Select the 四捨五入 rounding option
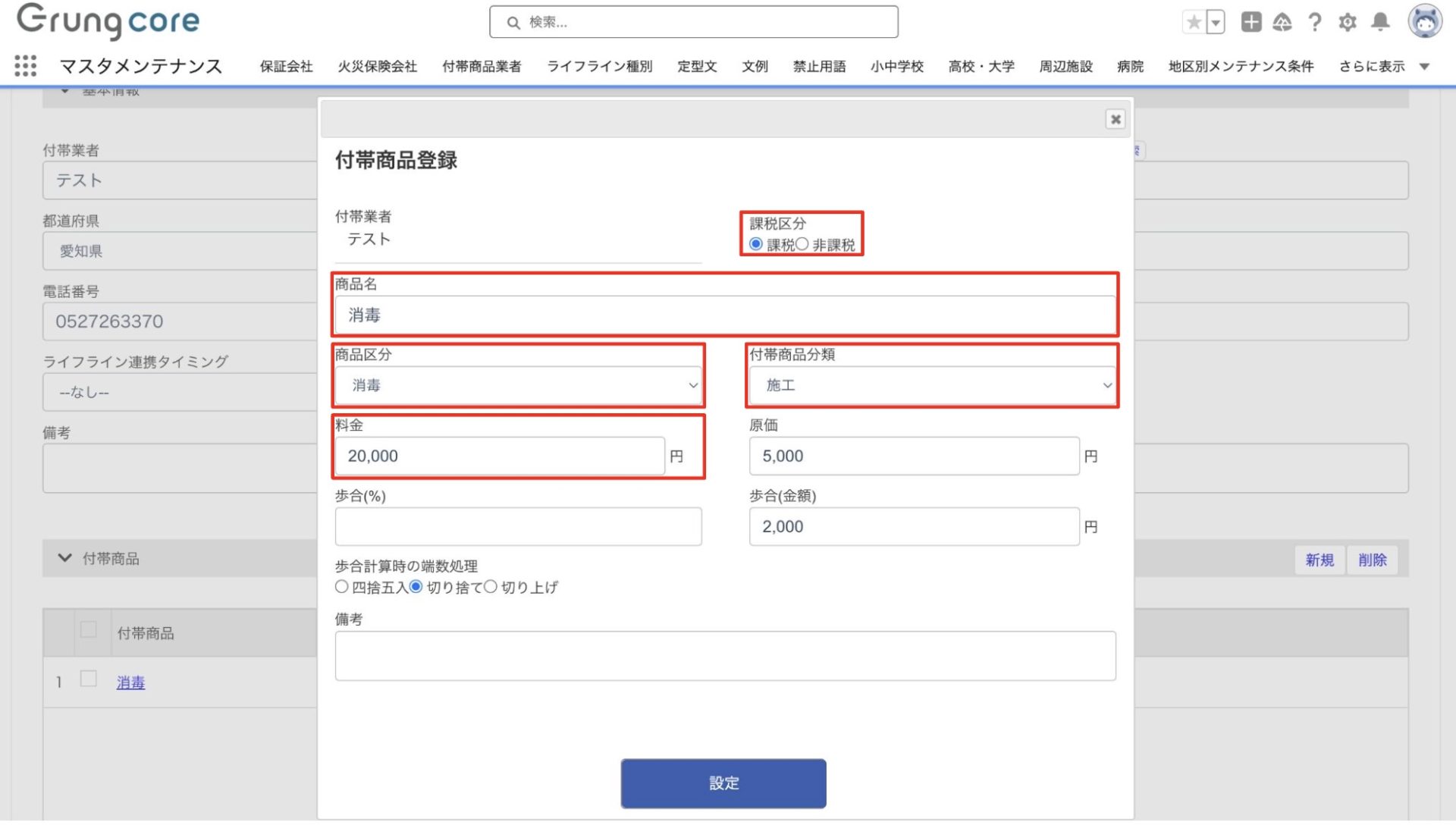 pos(342,587)
